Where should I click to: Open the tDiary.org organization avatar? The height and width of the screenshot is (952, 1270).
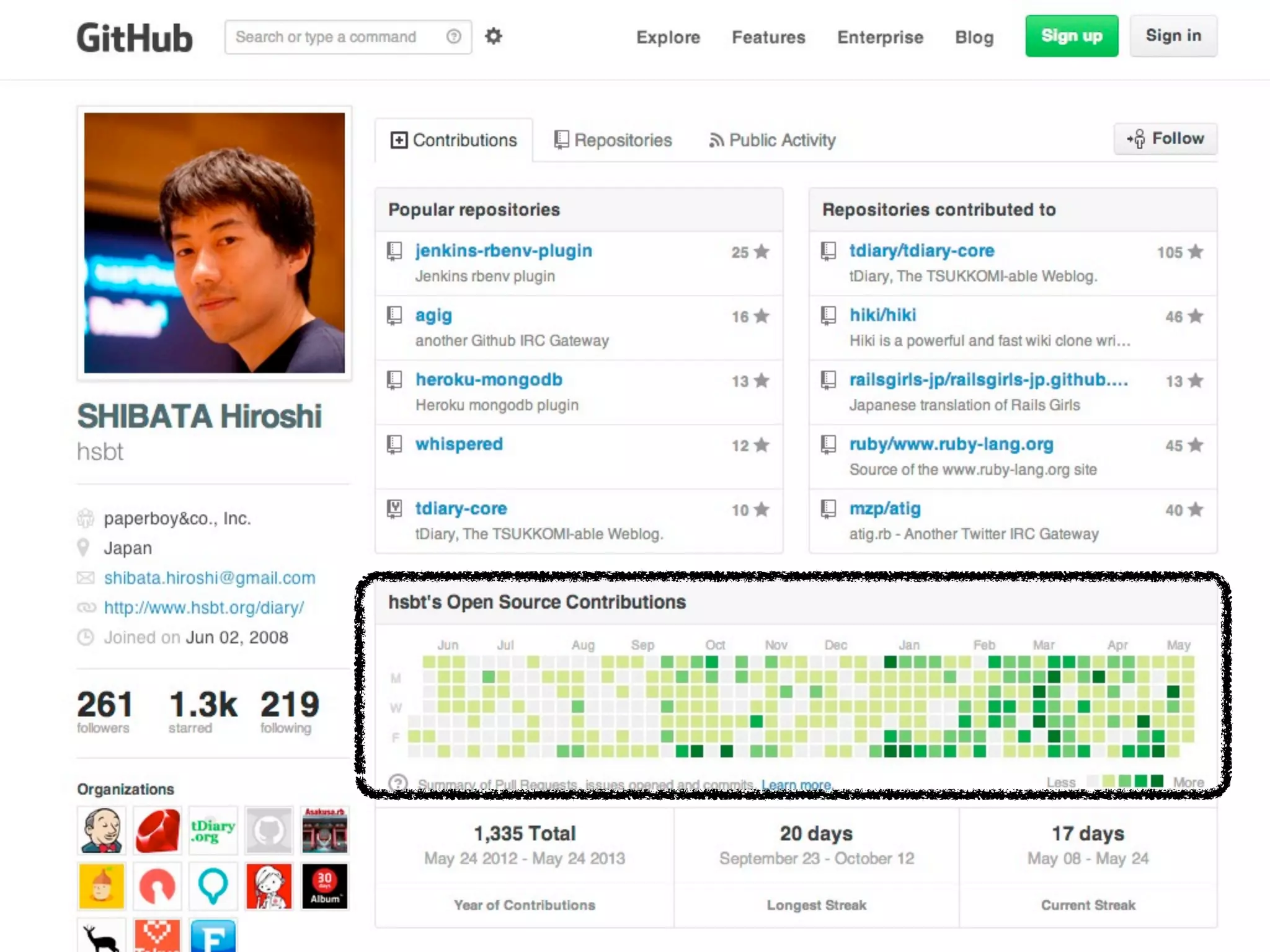[x=213, y=831]
